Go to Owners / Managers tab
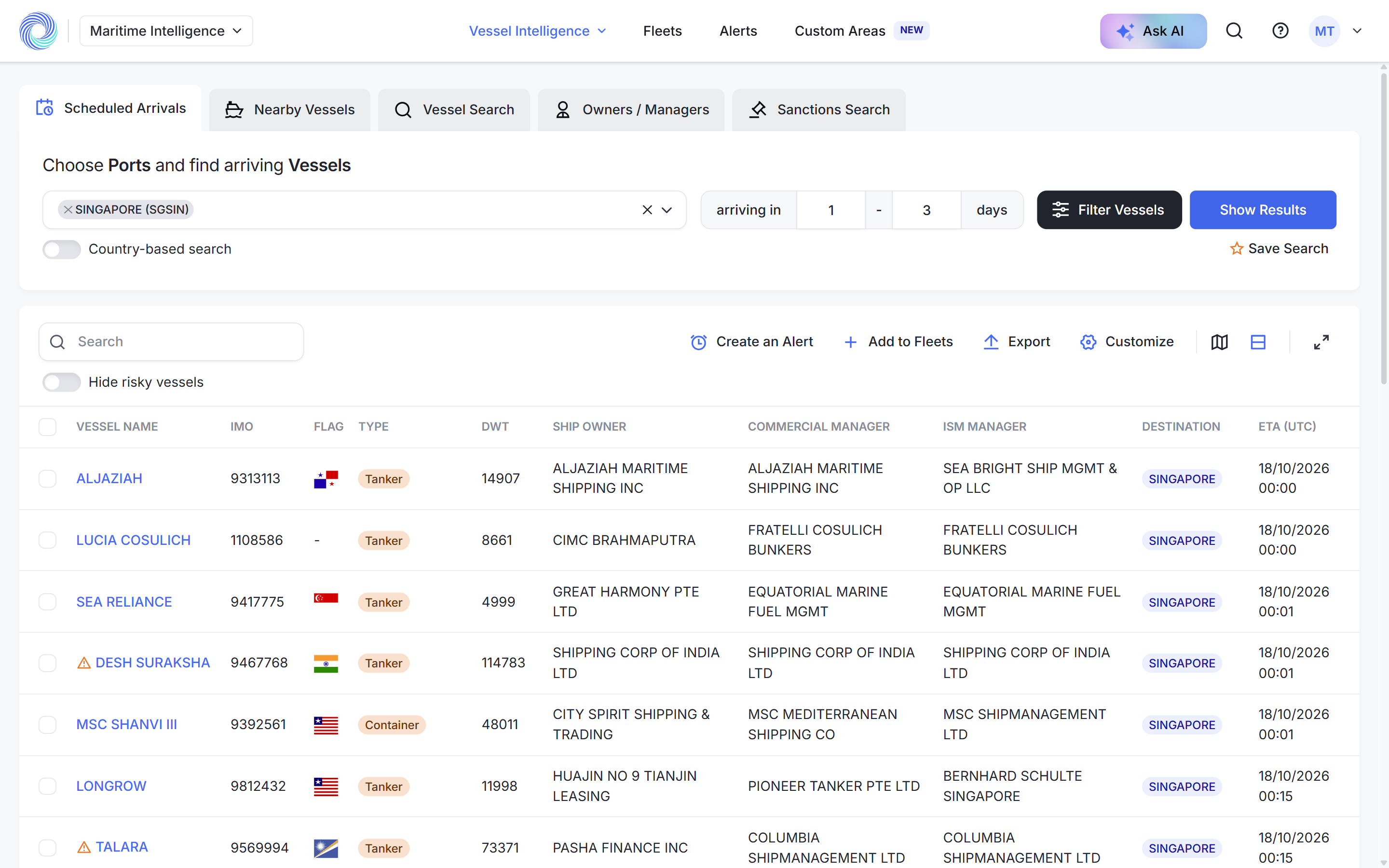 click(x=631, y=109)
